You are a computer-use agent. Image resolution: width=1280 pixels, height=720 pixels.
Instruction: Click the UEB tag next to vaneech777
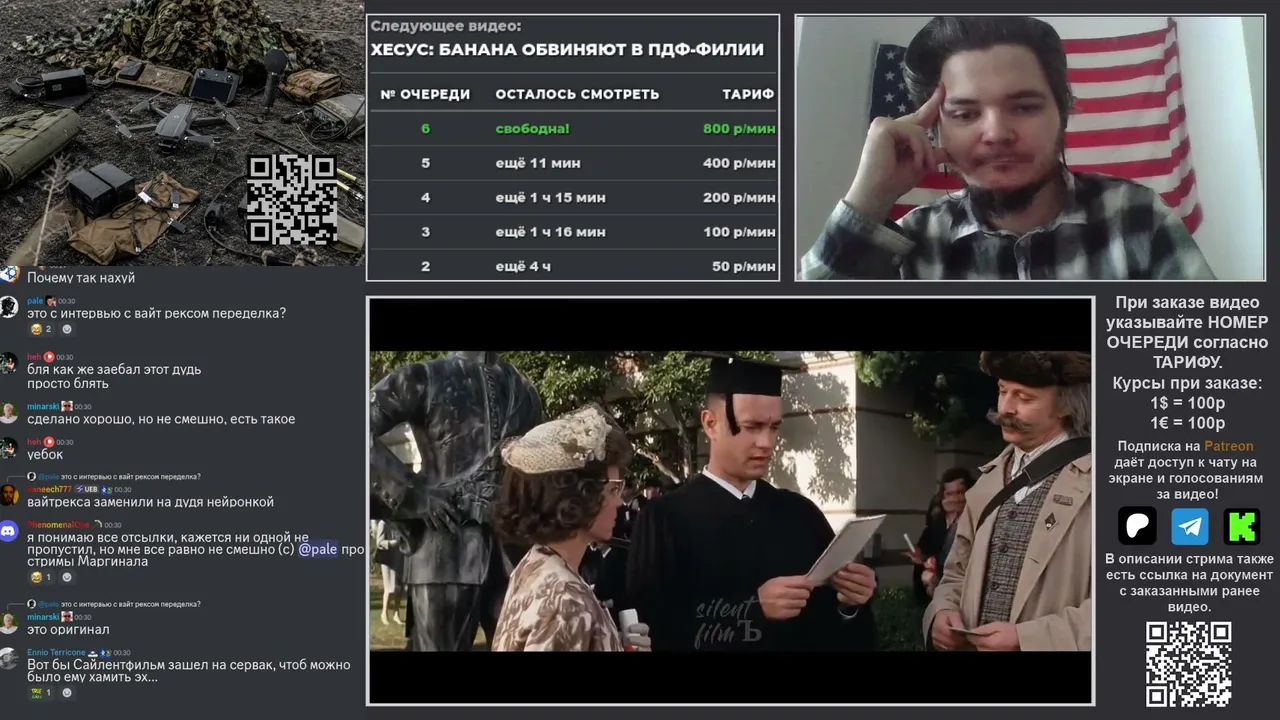87,489
